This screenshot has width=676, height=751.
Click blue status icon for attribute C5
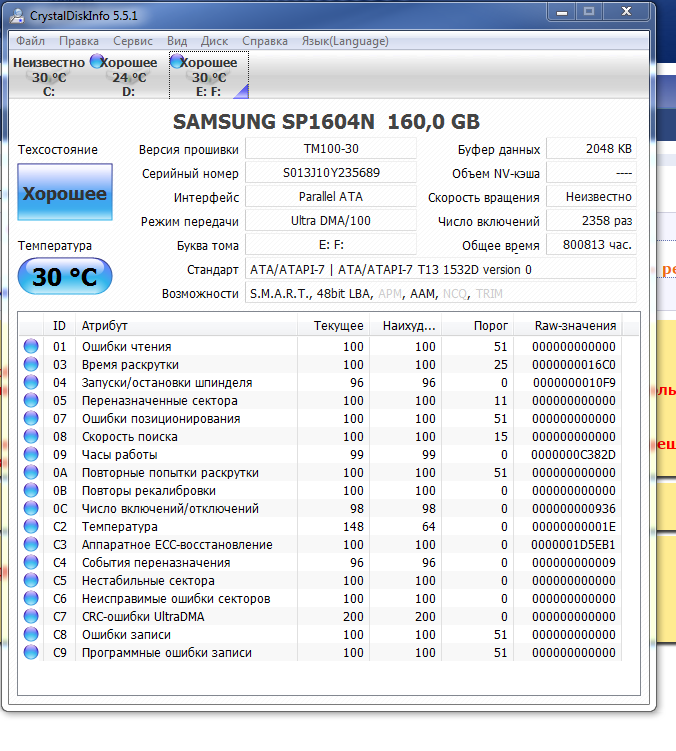click(x=31, y=581)
